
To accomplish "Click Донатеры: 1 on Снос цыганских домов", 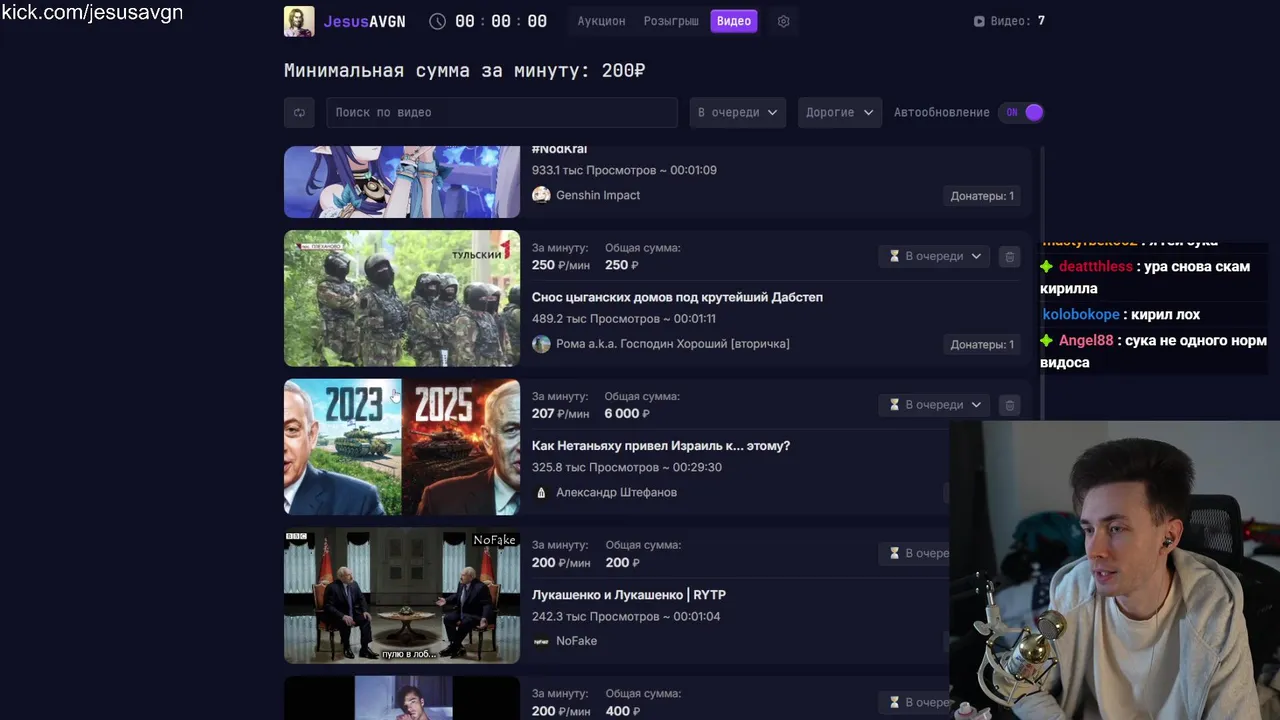I will 982,344.
